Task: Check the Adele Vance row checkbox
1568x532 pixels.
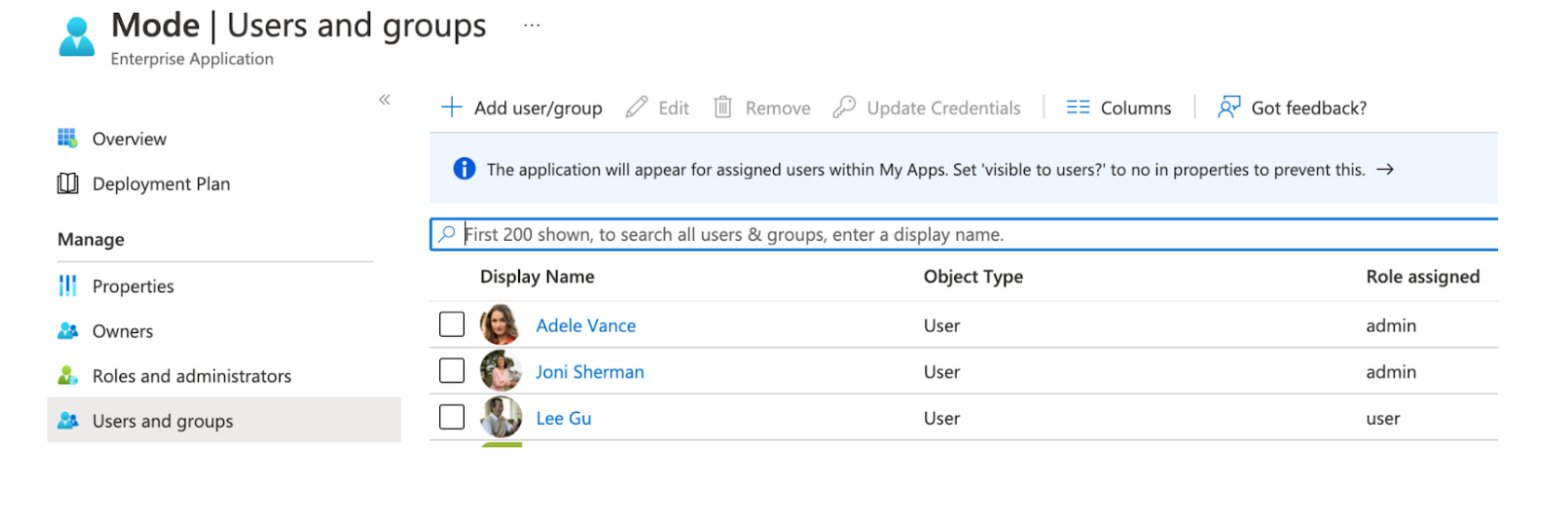Action: [x=452, y=324]
